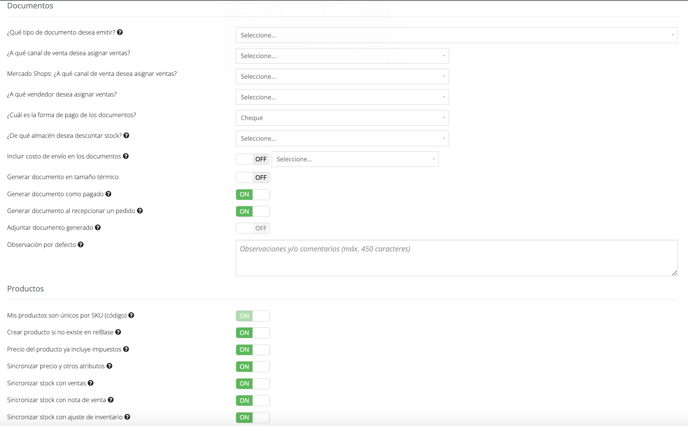
Task: Enable Generar documento en tamaño térmico switch
Action: click(x=253, y=178)
